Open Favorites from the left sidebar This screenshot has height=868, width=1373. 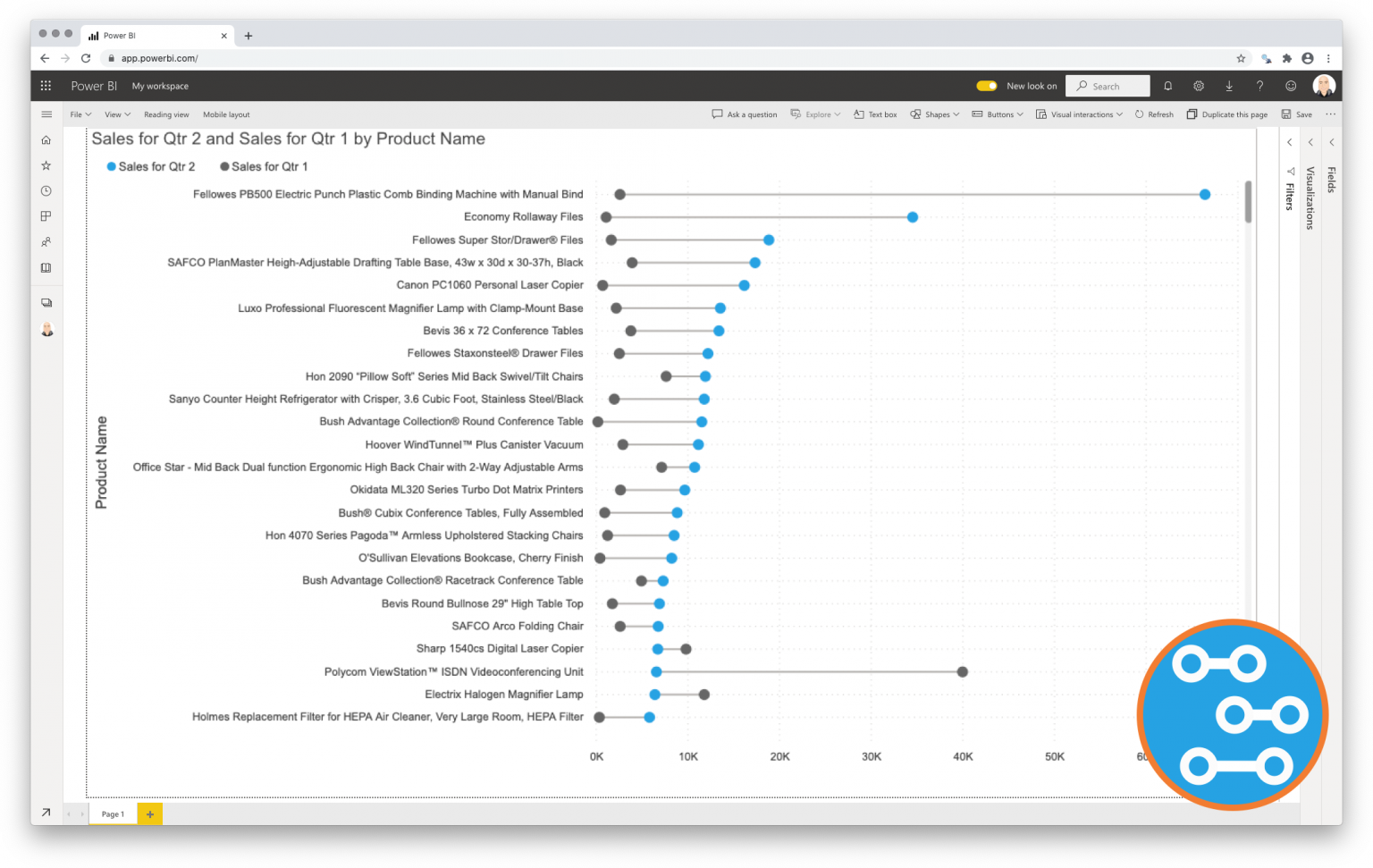click(x=46, y=164)
